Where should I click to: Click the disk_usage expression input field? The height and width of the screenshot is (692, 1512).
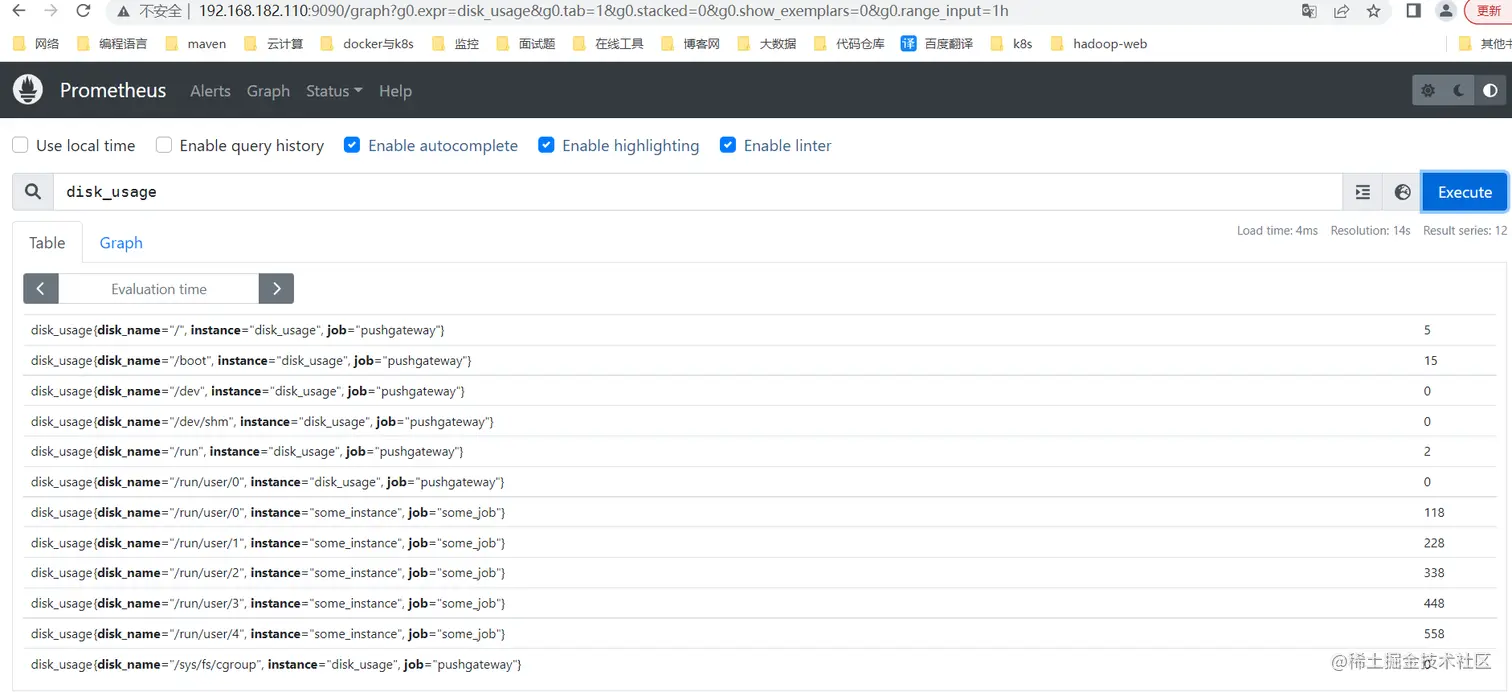(698, 192)
